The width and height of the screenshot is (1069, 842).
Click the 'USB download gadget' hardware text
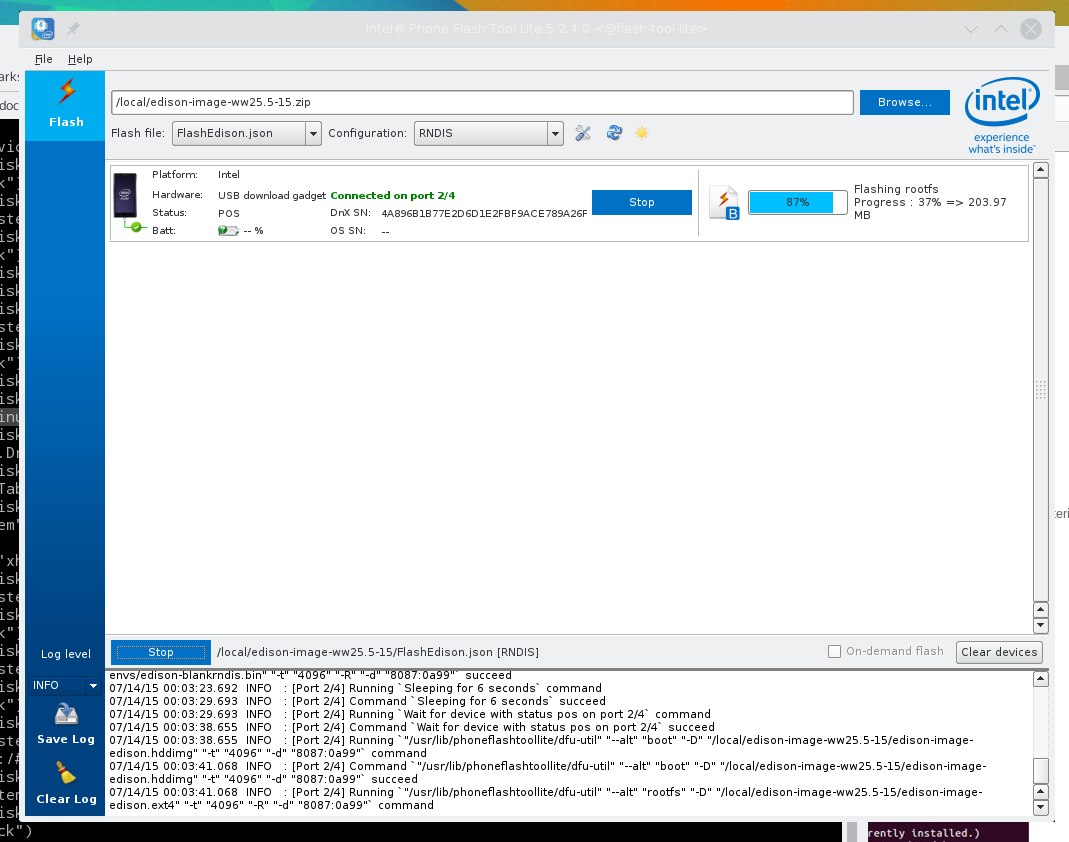[272, 196]
